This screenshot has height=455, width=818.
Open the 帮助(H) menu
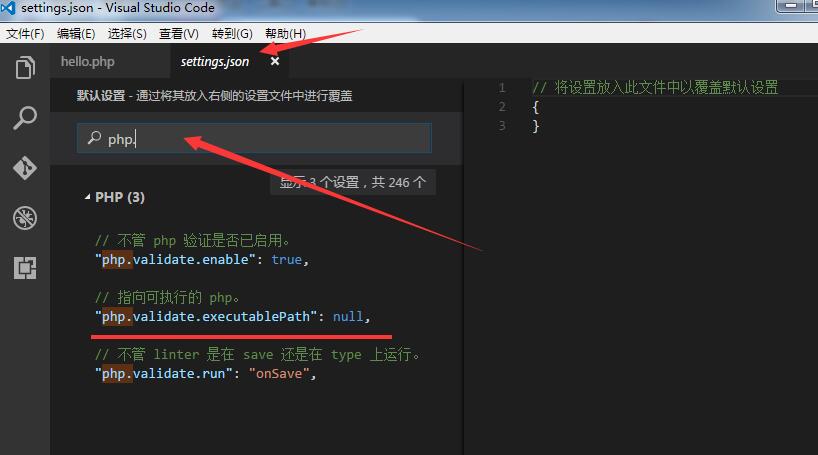285,34
